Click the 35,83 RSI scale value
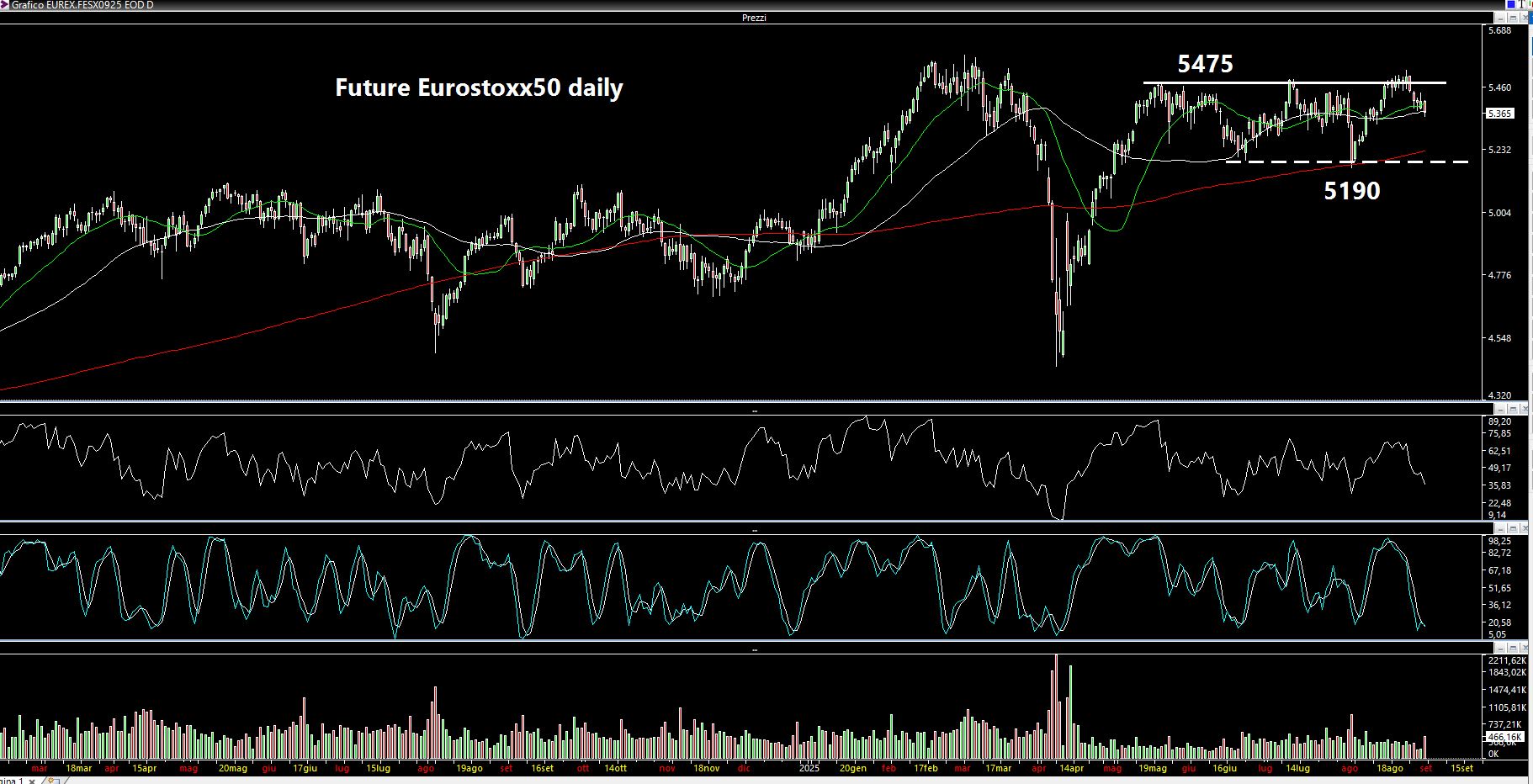The width and height of the screenshot is (1533, 784). pos(1499,485)
